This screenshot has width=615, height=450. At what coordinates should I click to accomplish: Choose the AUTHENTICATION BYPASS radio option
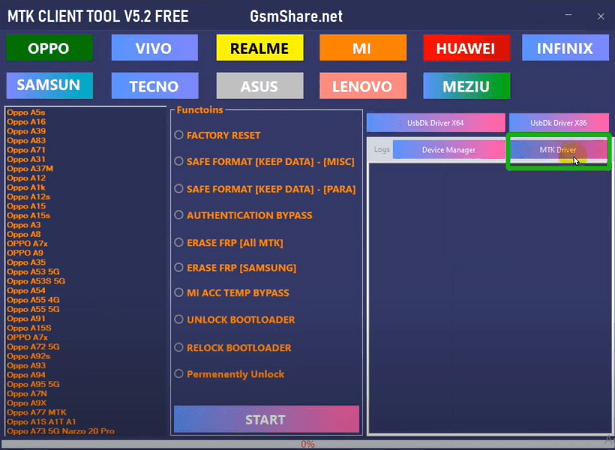click(179, 215)
